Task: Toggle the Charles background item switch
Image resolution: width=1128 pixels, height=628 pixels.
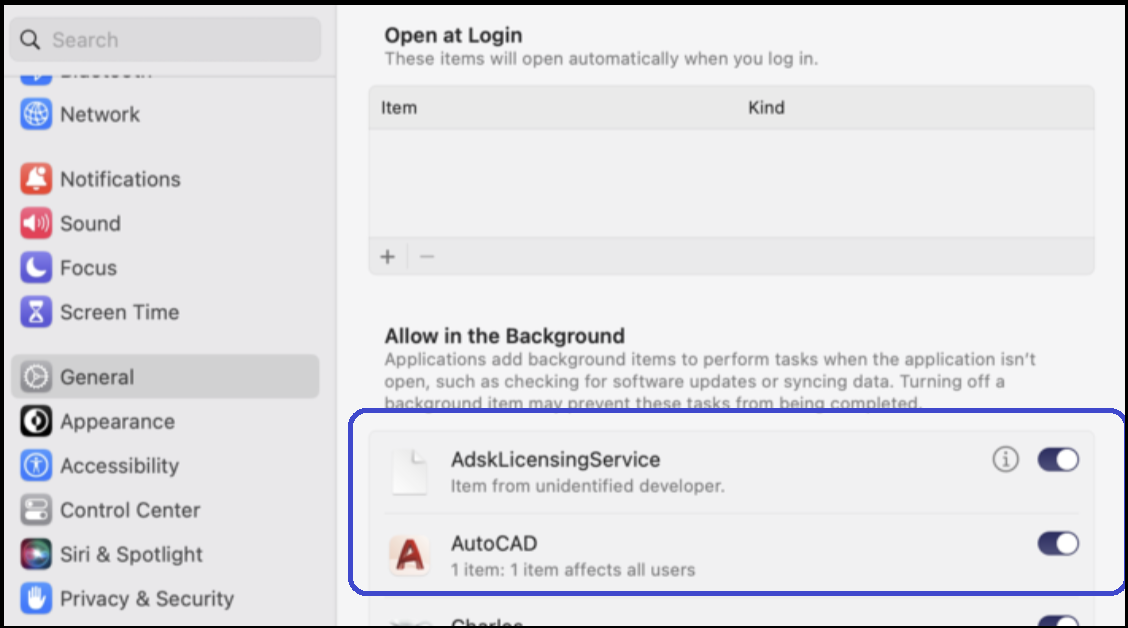Action: coord(1057,619)
